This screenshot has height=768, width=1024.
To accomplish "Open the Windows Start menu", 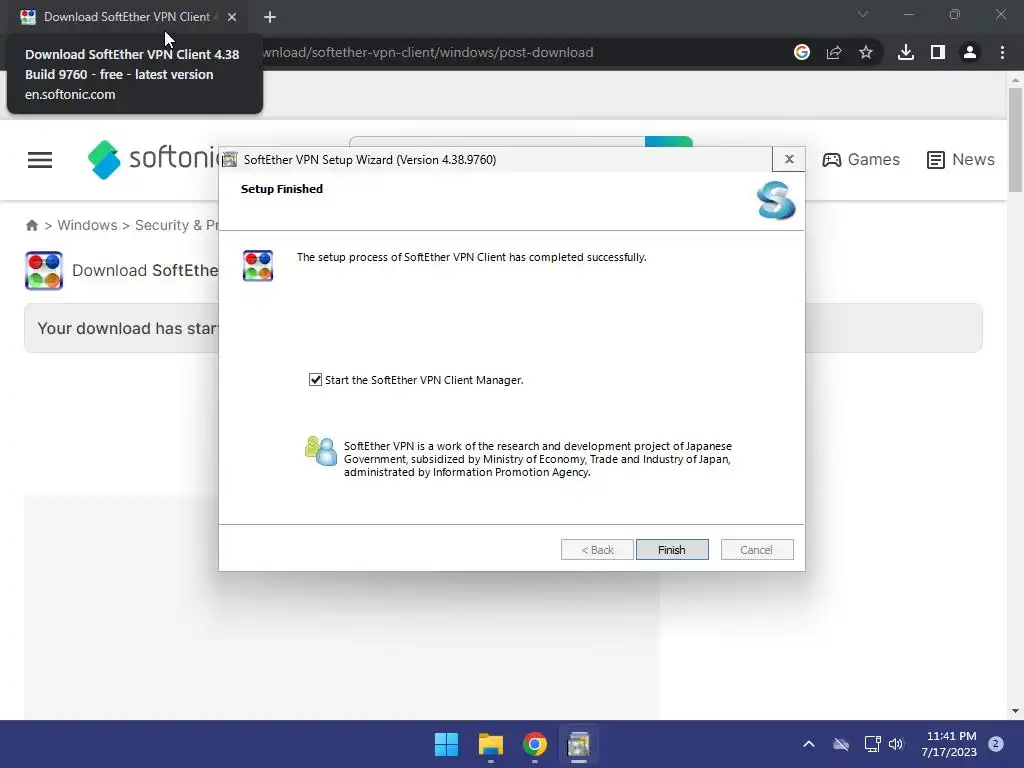I will [x=447, y=744].
